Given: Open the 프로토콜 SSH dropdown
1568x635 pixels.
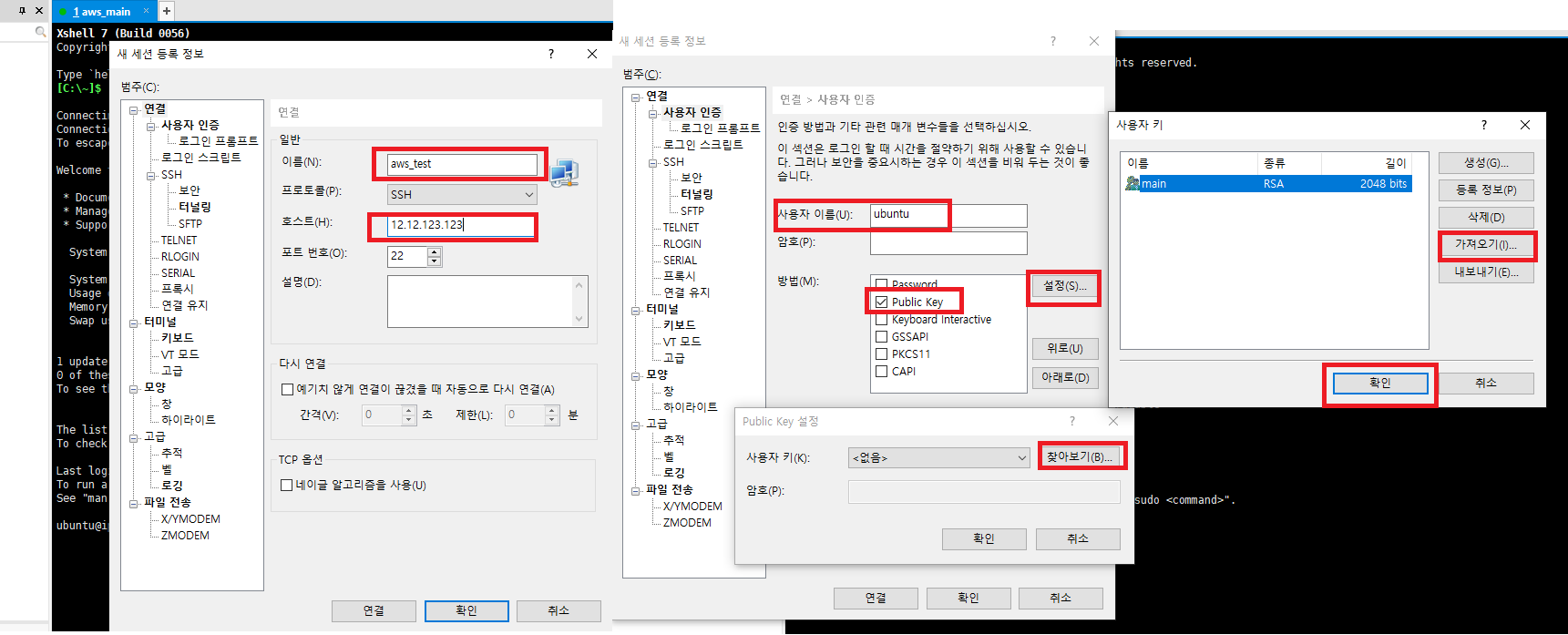Looking at the screenshot, I should 462,194.
